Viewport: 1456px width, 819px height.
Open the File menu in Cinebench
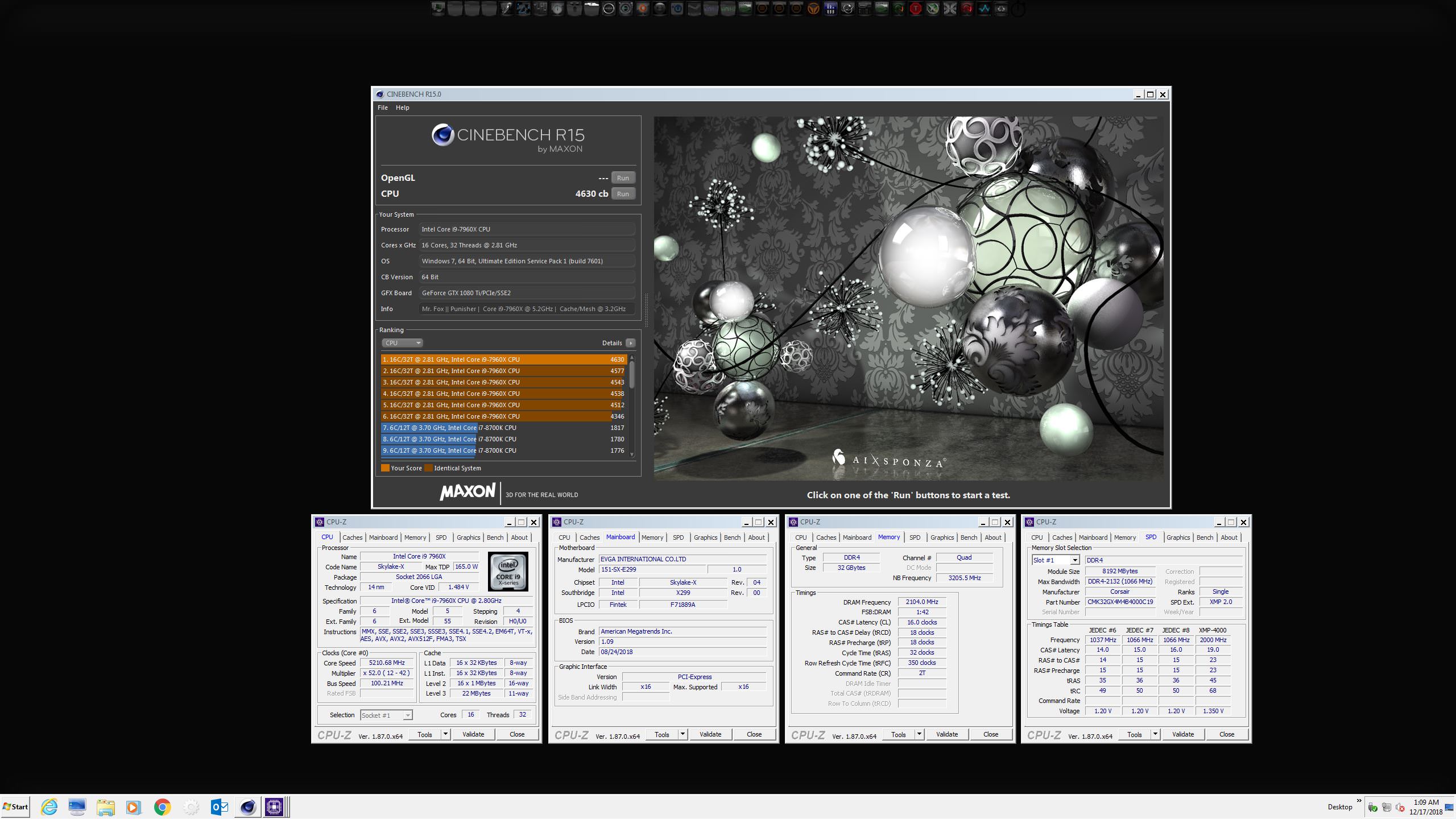[x=383, y=107]
